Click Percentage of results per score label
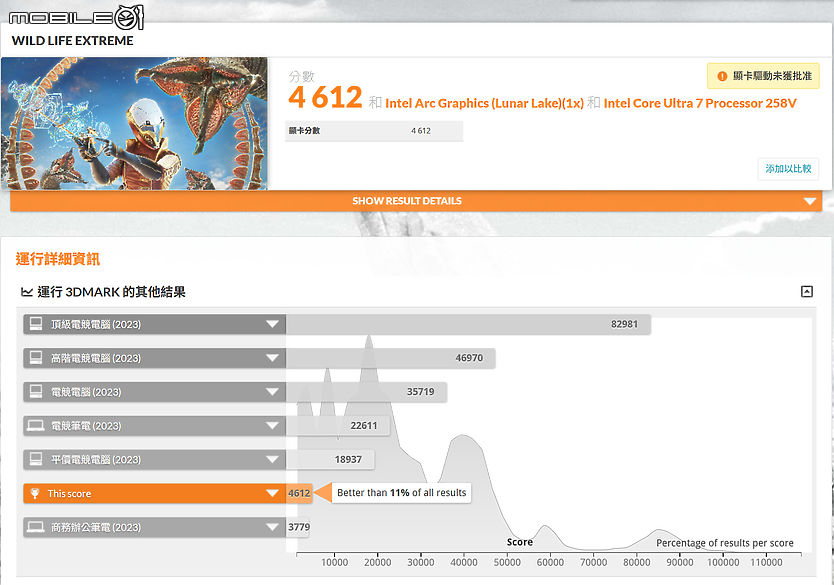This screenshot has height=585, width=834. 724,543
